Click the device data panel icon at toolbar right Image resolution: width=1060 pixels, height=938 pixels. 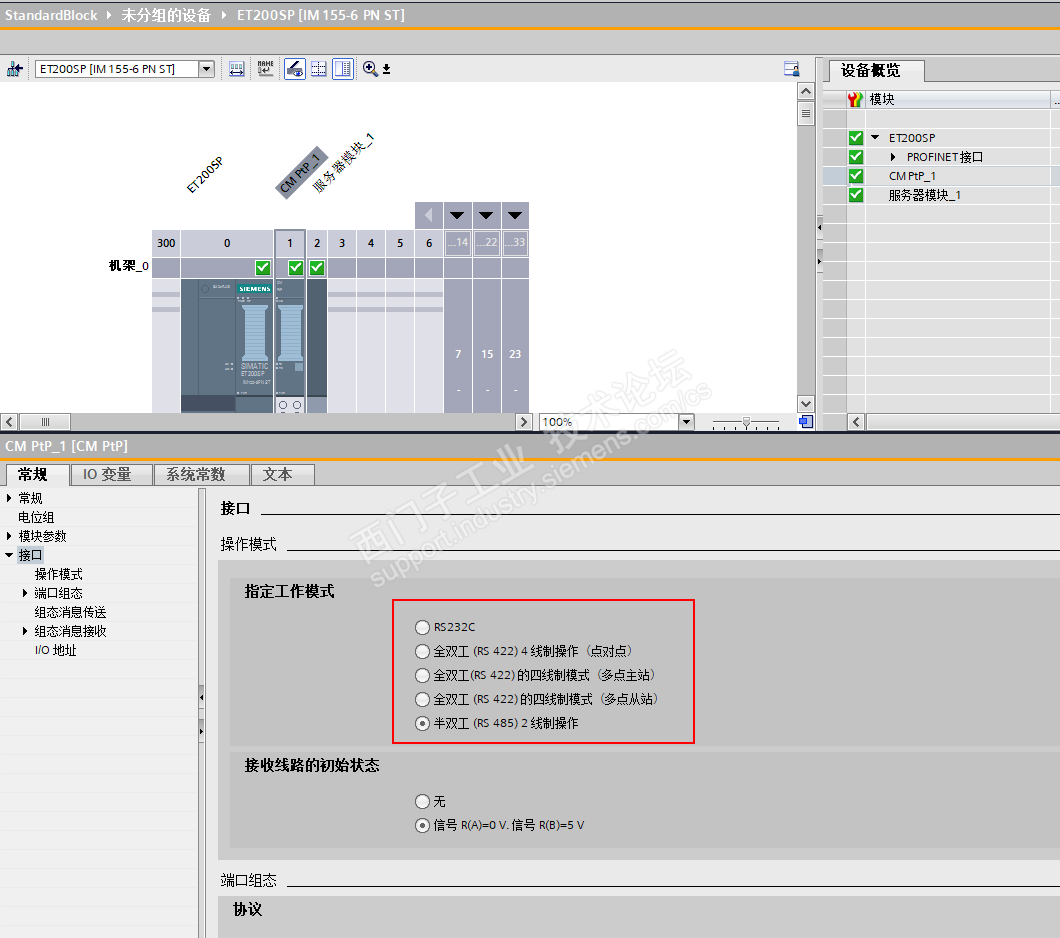[792, 69]
